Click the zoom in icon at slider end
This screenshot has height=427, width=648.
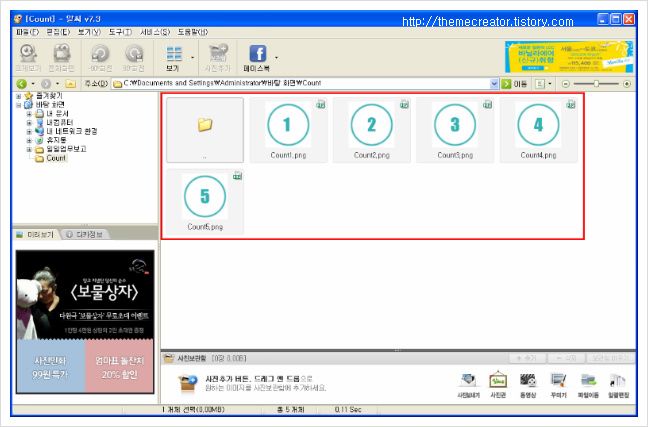pyautogui.click(x=627, y=84)
